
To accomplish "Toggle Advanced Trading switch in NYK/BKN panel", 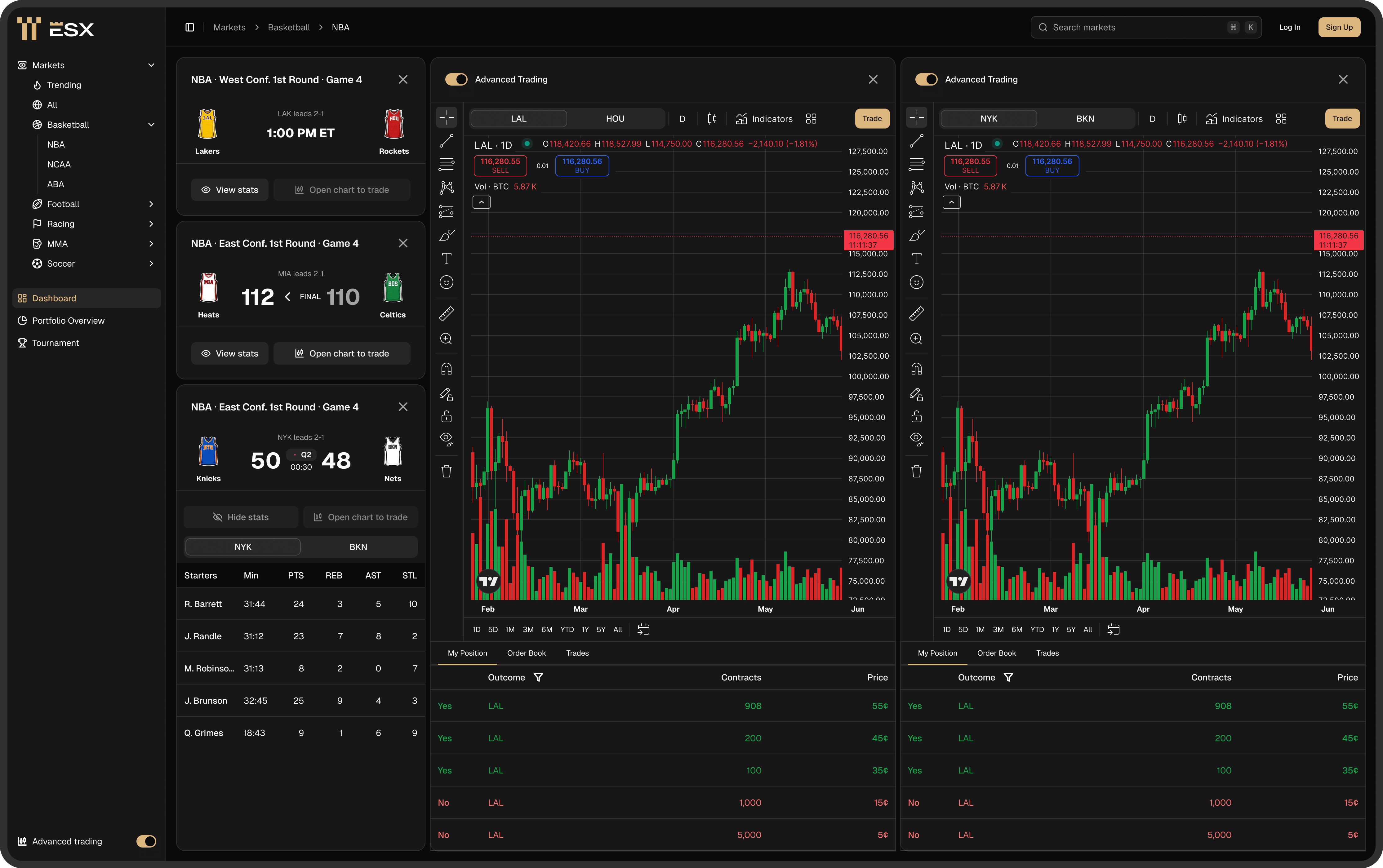I will [x=927, y=79].
